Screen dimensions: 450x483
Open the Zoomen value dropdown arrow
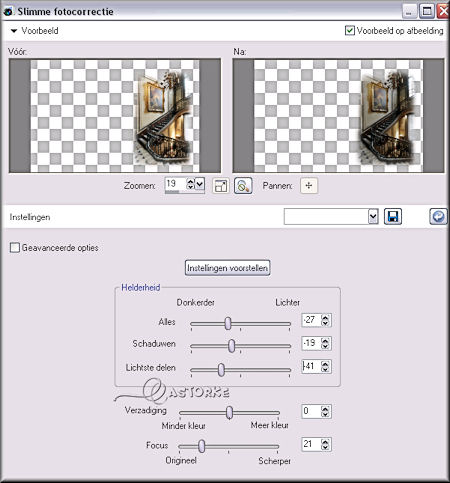click(x=199, y=184)
